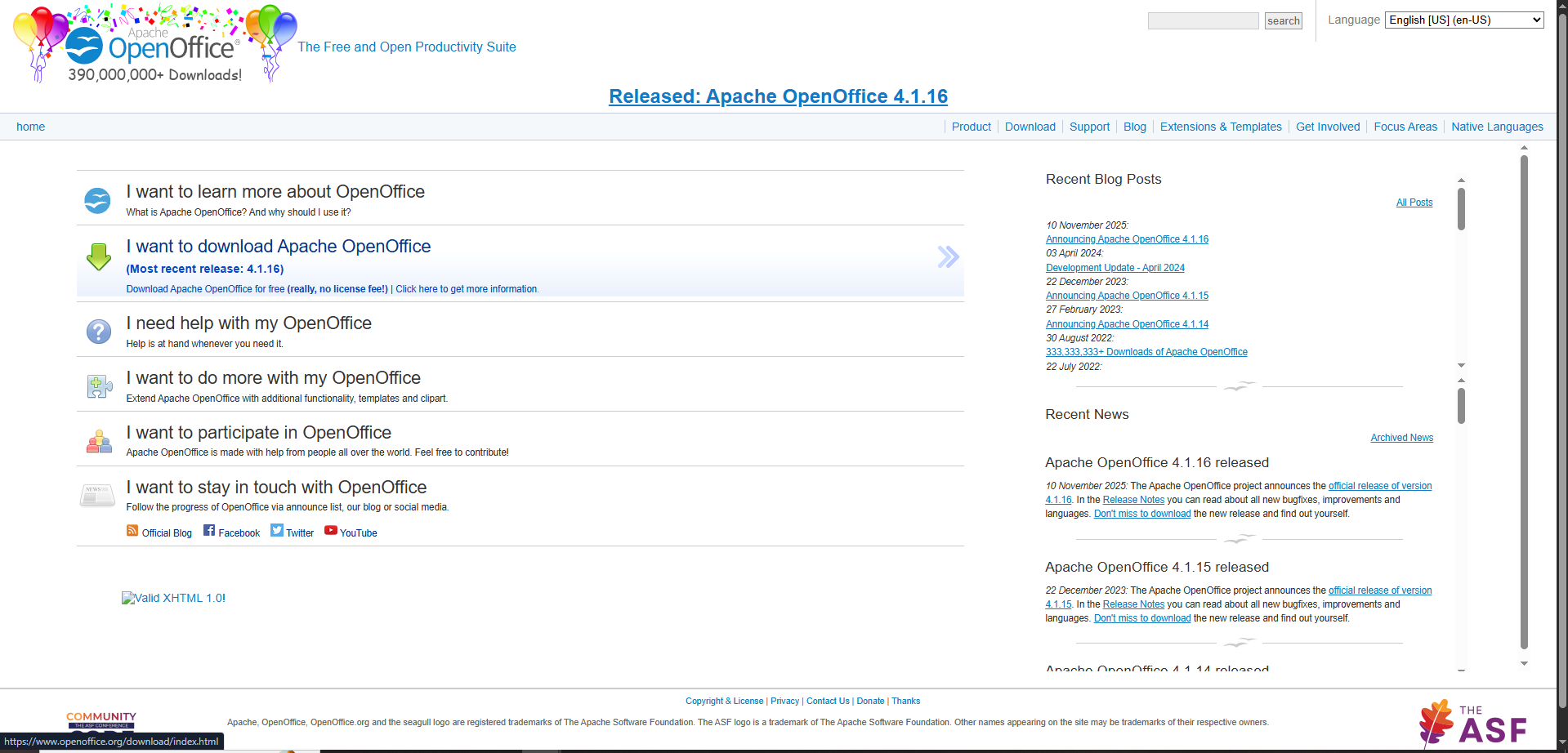Open Extensions & Templates menu item
This screenshot has width=1568, height=753.
[x=1220, y=127]
